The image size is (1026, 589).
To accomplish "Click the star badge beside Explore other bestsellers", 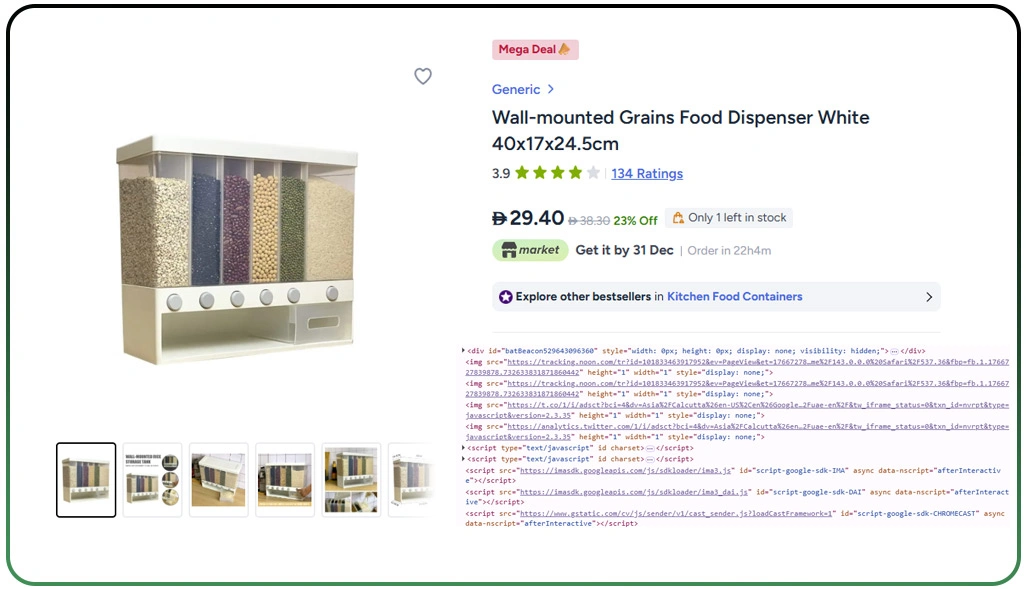I will [508, 297].
